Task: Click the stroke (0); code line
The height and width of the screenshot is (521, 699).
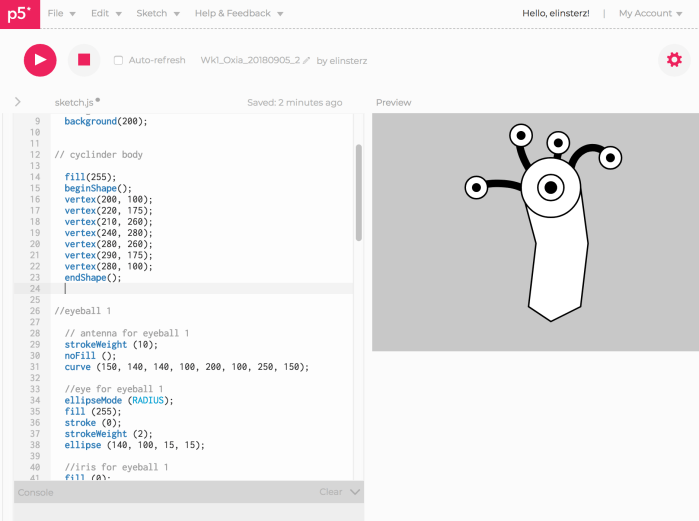Action: 93,422
